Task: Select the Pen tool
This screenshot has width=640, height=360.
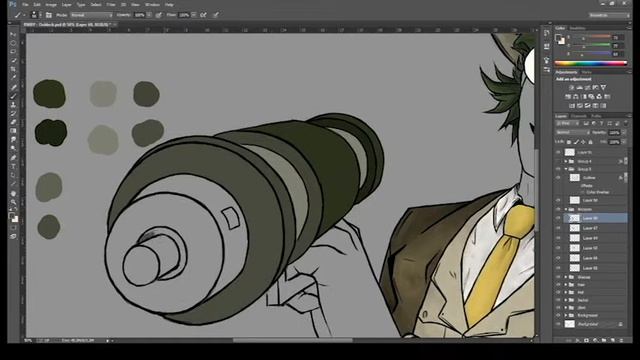Action: click(x=13, y=158)
